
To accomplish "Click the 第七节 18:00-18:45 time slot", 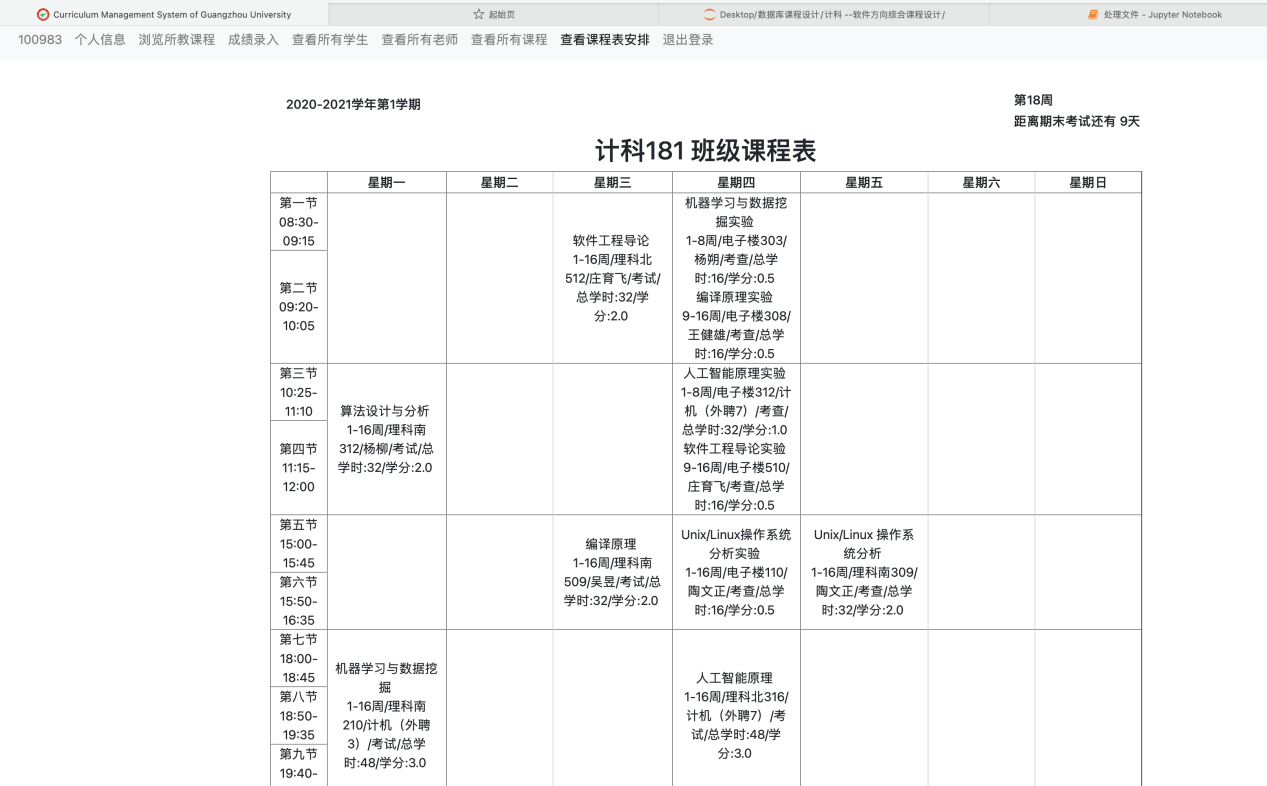I will click(x=298, y=658).
